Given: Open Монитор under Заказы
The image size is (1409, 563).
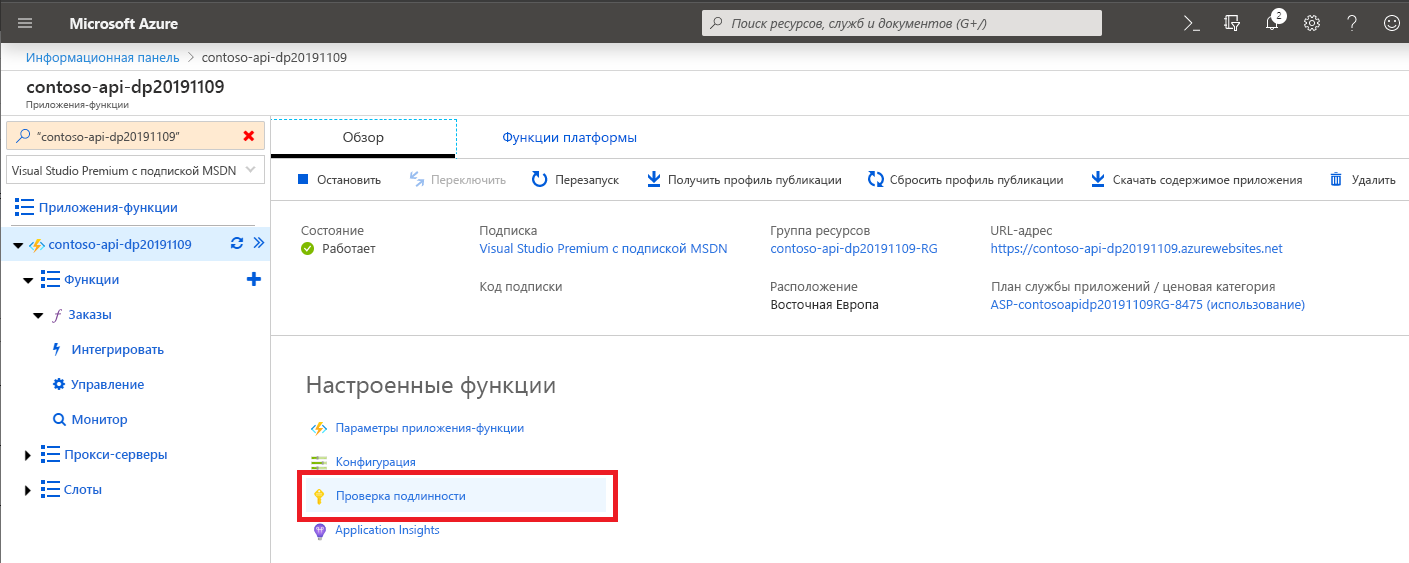Looking at the screenshot, I should (x=99, y=420).
